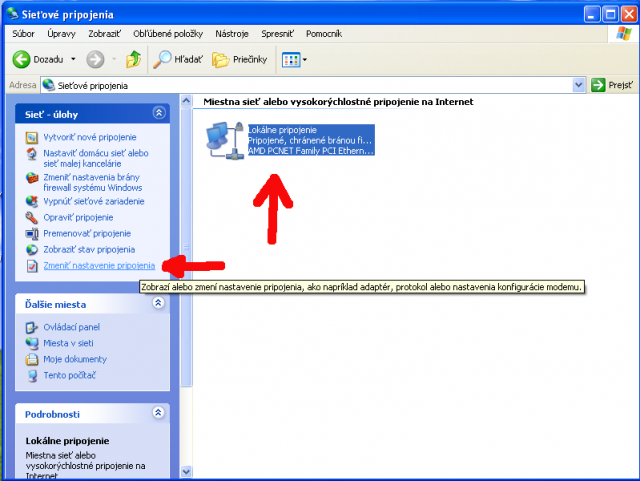
Task: Click the grey forward arrow icon
Action: click(95, 60)
